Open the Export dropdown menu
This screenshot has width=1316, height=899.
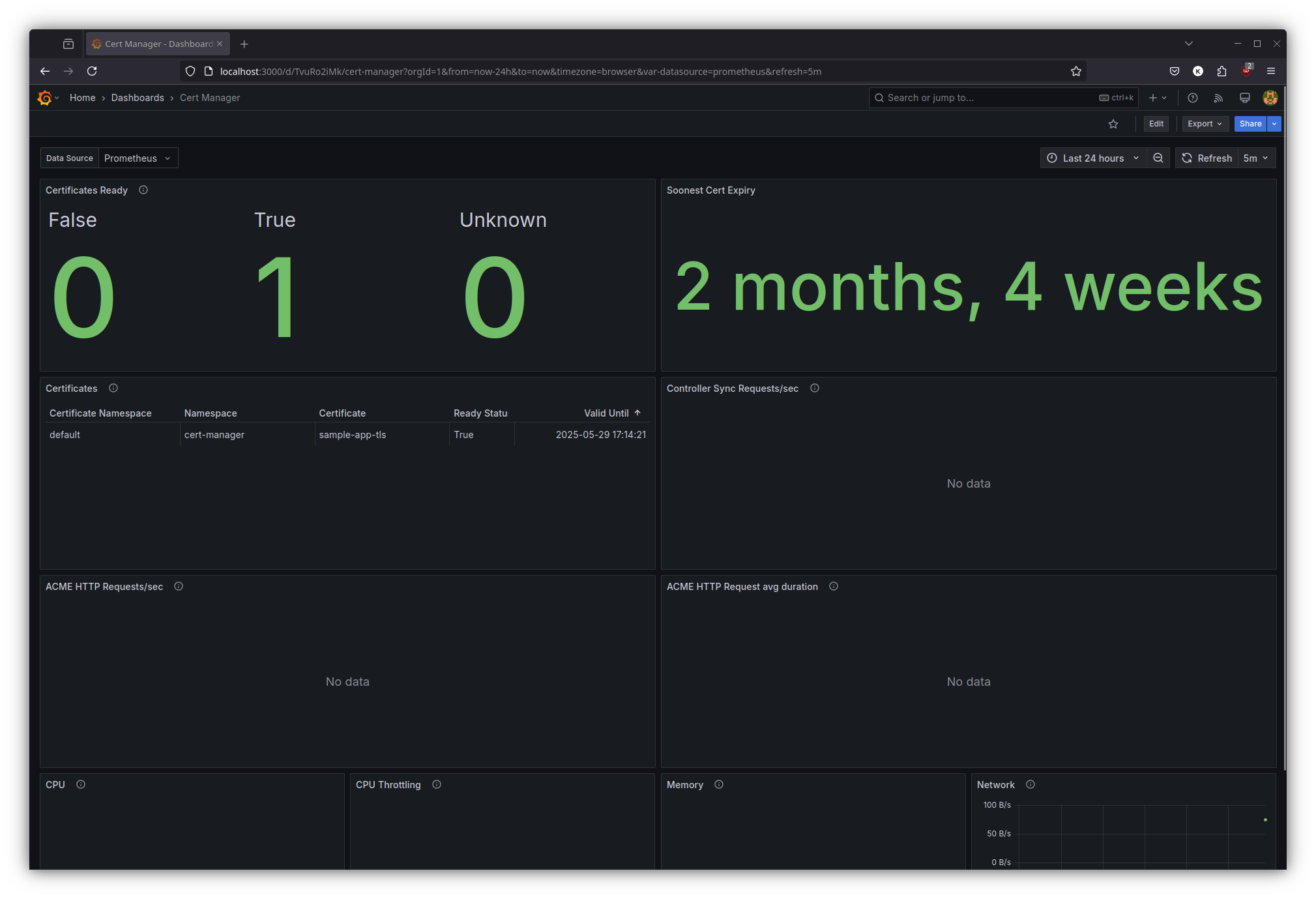pos(1205,124)
